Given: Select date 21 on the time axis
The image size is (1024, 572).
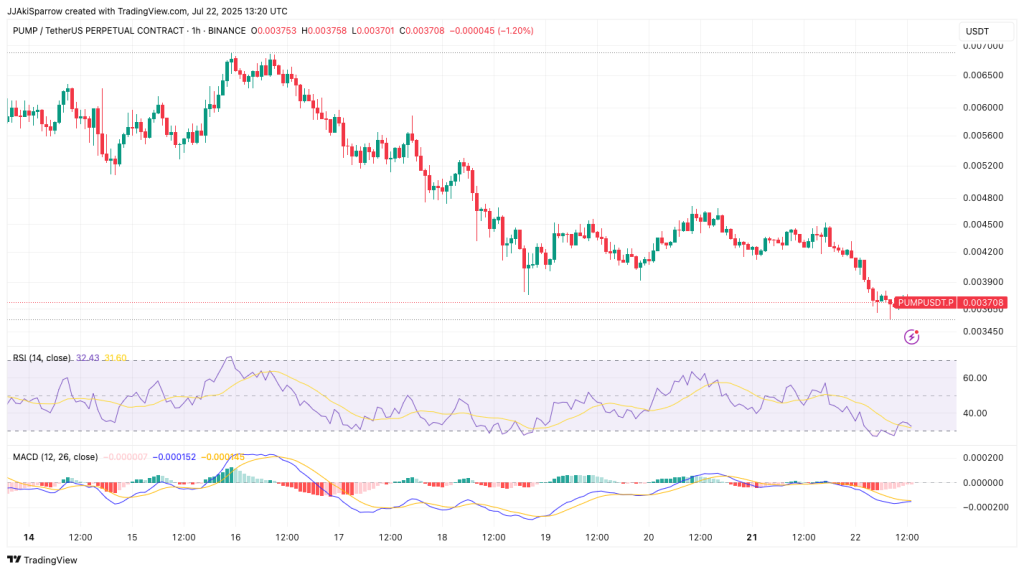Looking at the screenshot, I should tap(752, 537).
